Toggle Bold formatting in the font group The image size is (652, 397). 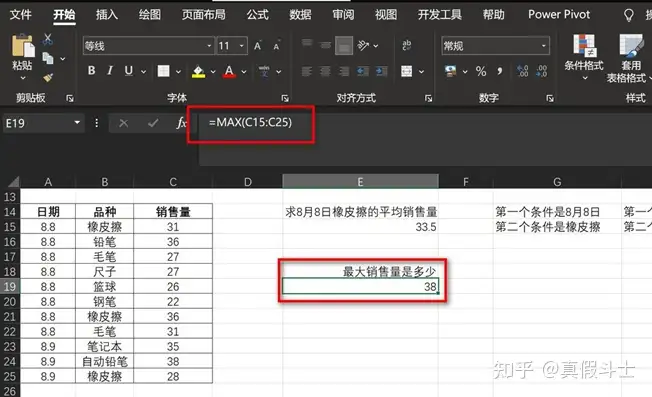point(91,71)
